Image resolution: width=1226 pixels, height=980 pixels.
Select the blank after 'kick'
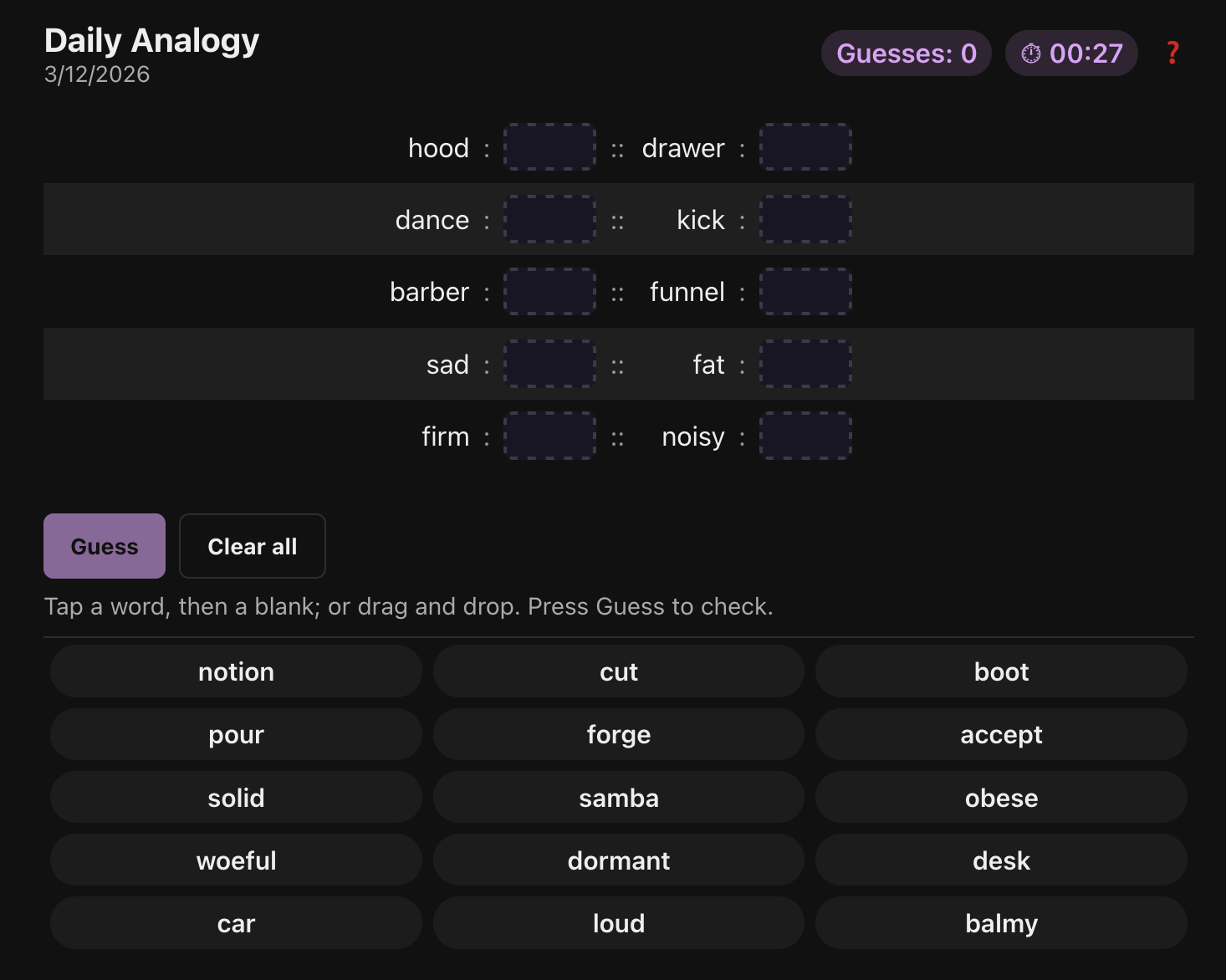click(805, 219)
